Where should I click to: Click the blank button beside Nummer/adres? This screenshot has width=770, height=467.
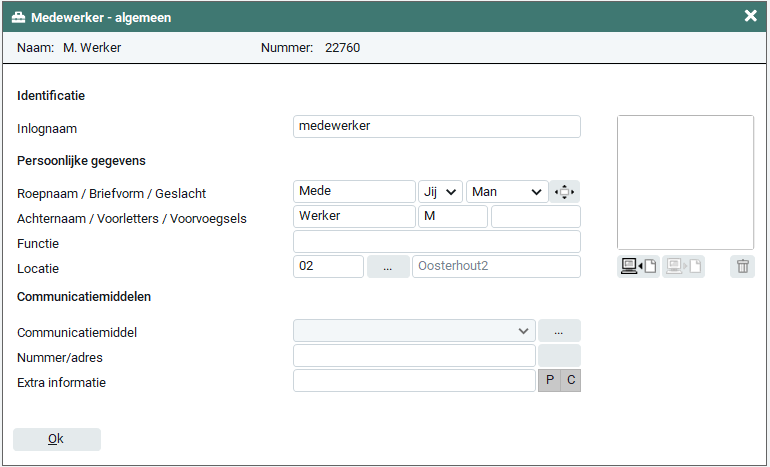[x=559, y=356]
